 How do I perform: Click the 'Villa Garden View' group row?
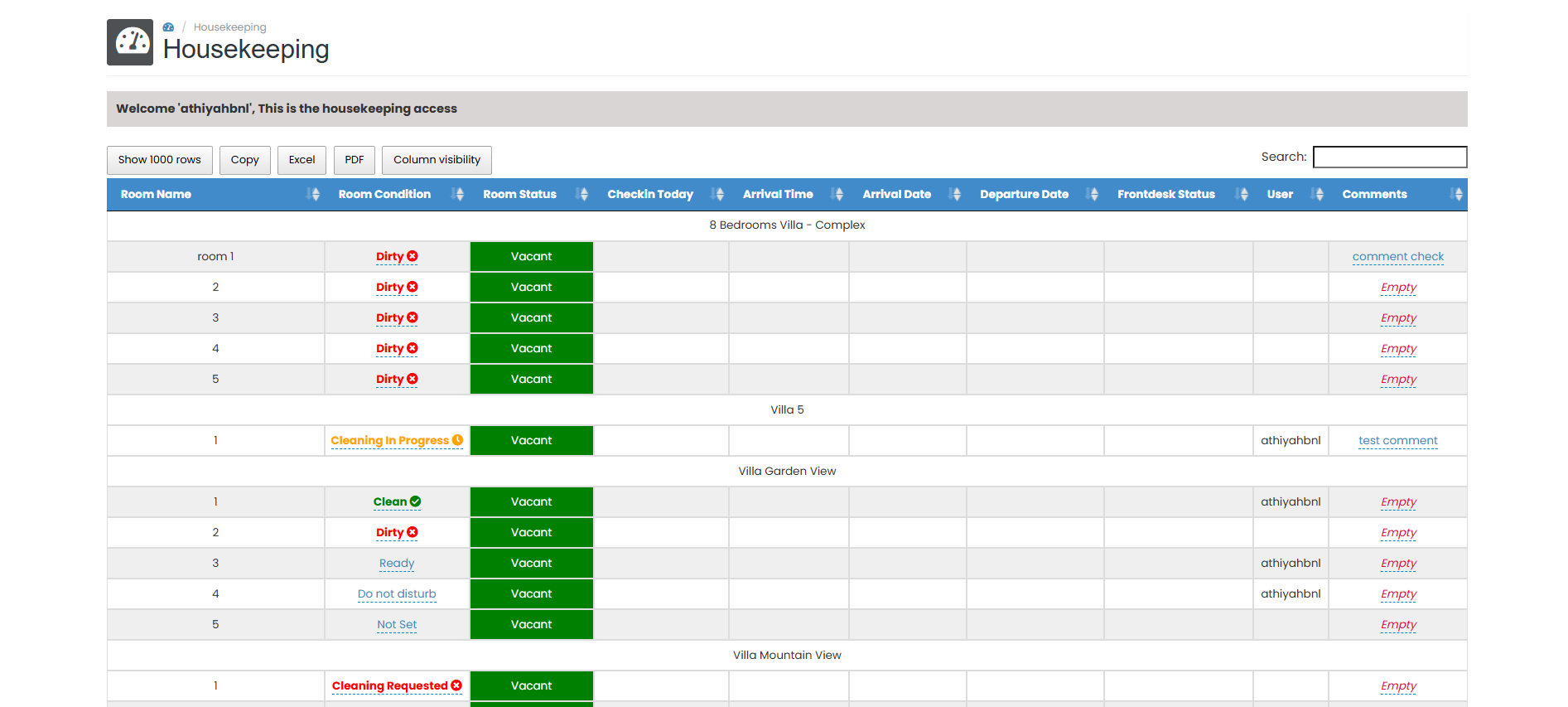pos(787,472)
